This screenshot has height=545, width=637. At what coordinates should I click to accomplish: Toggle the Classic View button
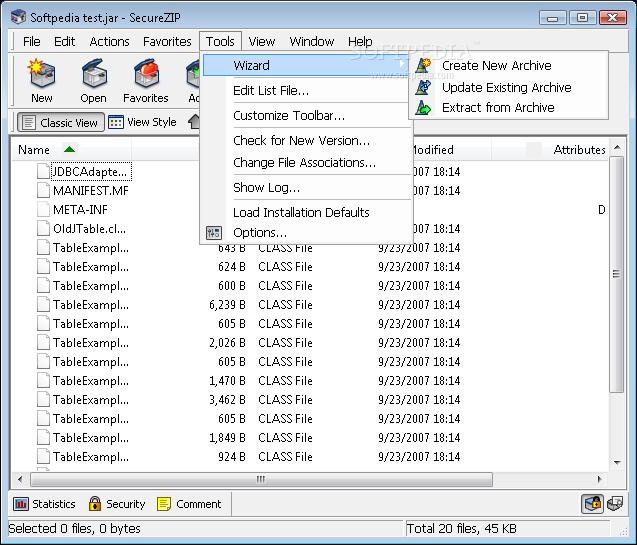[61, 122]
